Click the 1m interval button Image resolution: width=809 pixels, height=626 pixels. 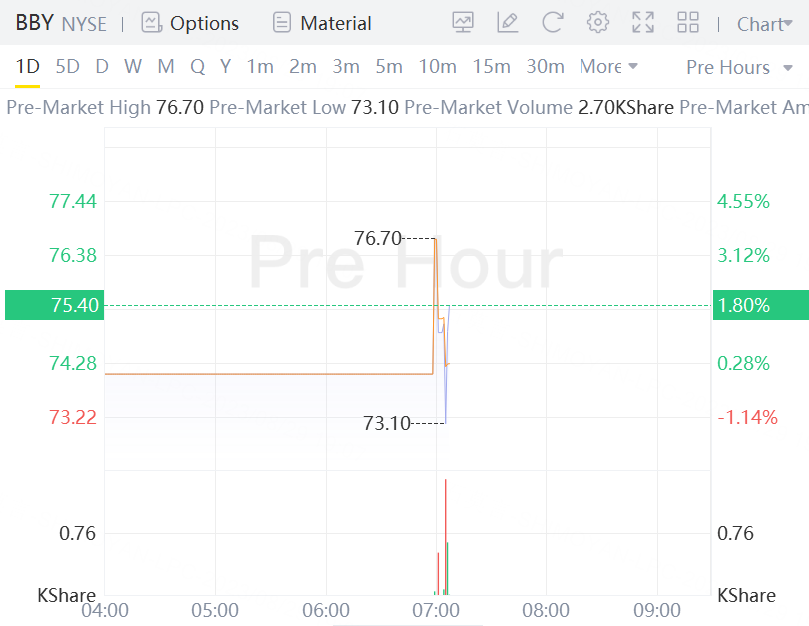[x=260, y=67]
